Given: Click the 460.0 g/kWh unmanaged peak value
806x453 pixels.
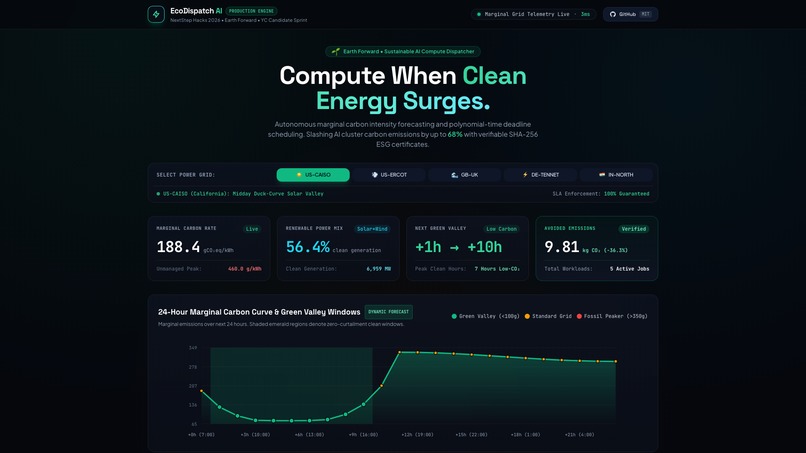Looking at the screenshot, I should pos(245,269).
